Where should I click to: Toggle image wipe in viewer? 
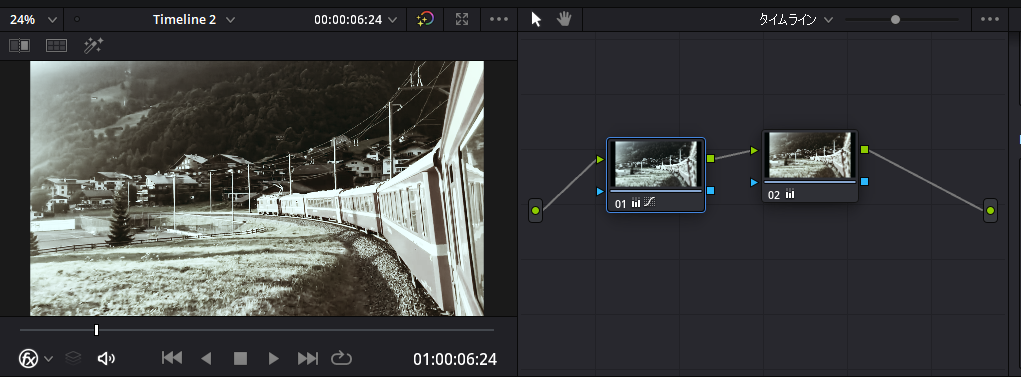pyautogui.click(x=20, y=46)
